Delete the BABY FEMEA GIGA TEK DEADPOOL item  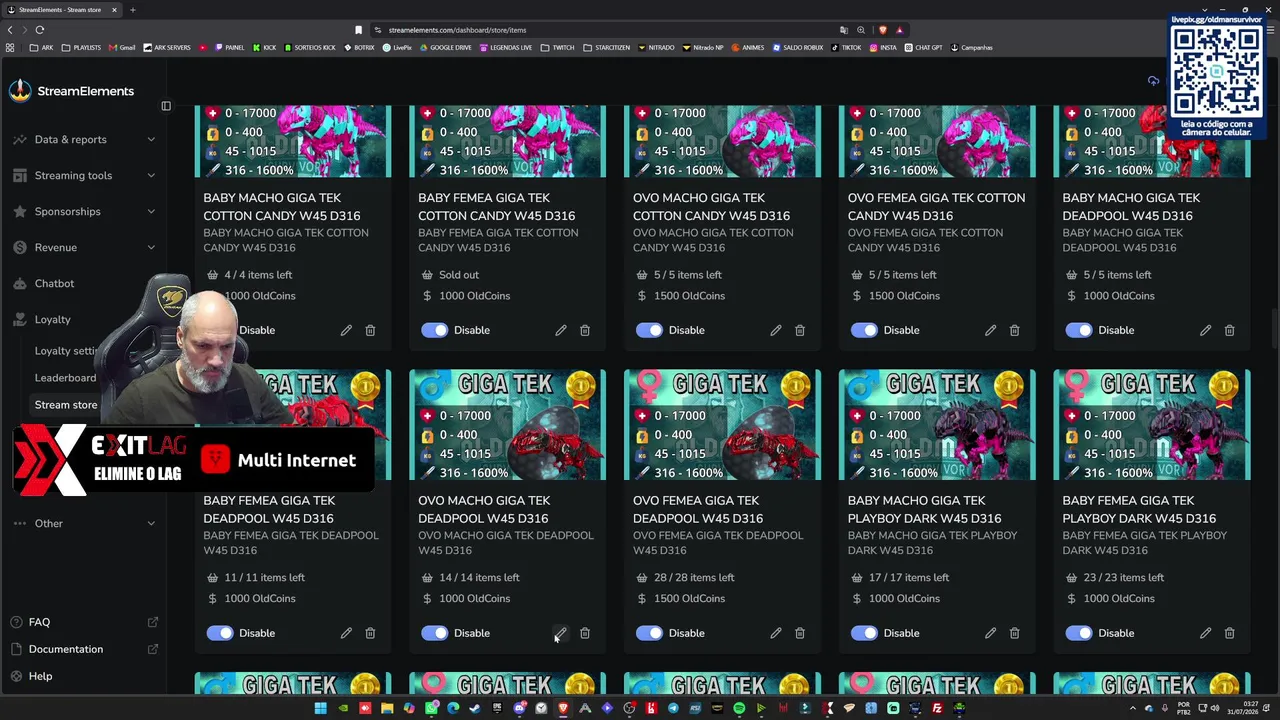[x=370, y=633]
